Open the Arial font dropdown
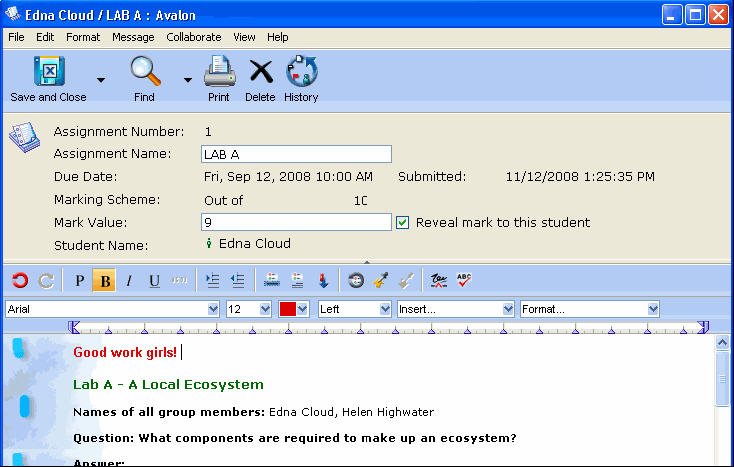Screen dimensions: 734x467 pyautogui.click(x=213, y=310)
